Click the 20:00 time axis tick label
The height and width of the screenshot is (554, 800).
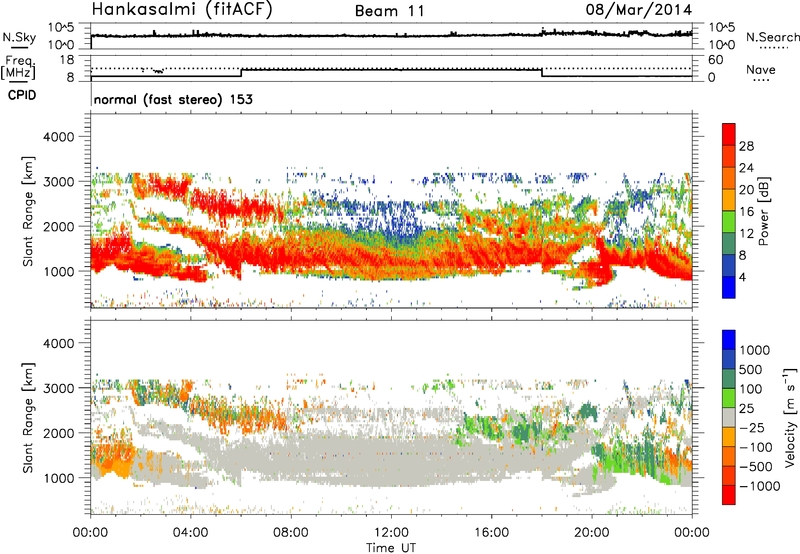click(x=592, y=533)
